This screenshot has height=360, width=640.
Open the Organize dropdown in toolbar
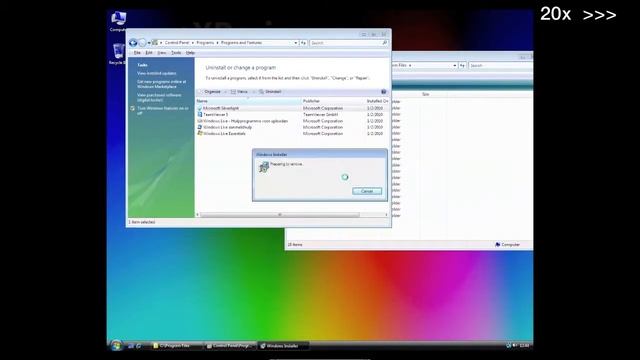(x=211, y=92)
